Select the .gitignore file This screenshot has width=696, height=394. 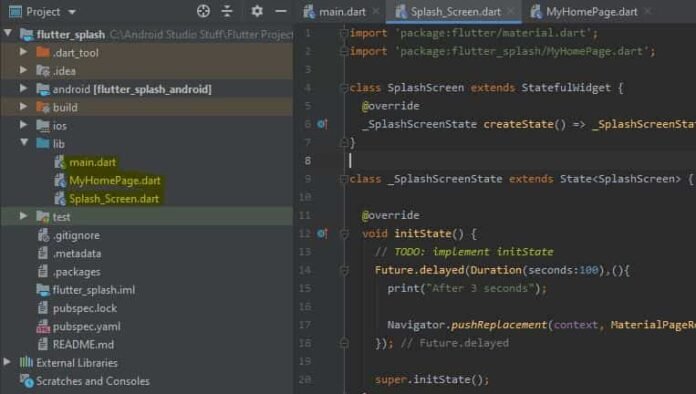pyautogui.click(x=76, y=235)
